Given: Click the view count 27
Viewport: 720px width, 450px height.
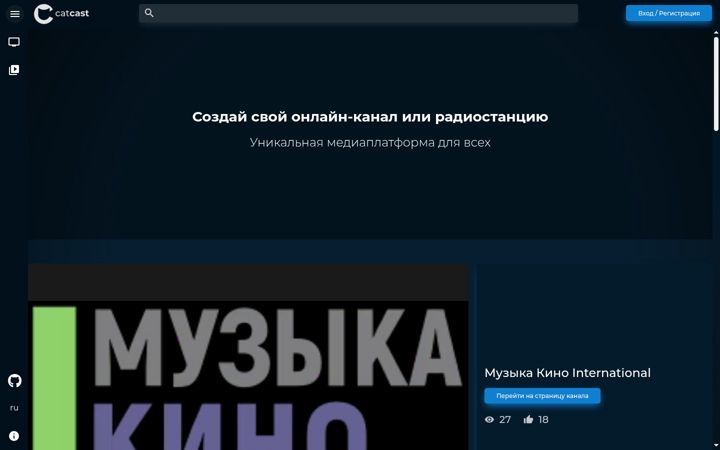Looking at the screenshot, I should tap(505, 420).
